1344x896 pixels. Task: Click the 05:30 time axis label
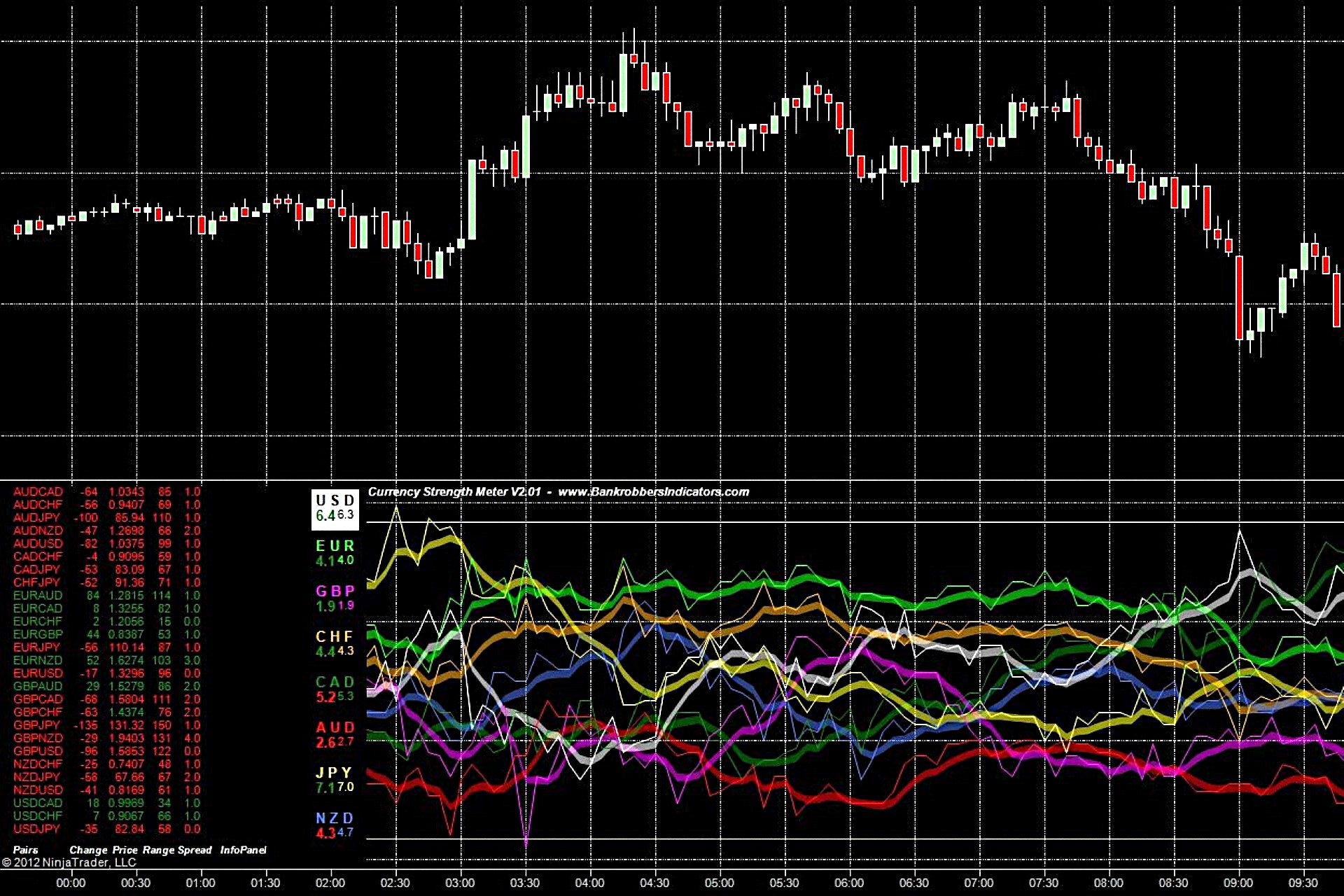(784, 883)
